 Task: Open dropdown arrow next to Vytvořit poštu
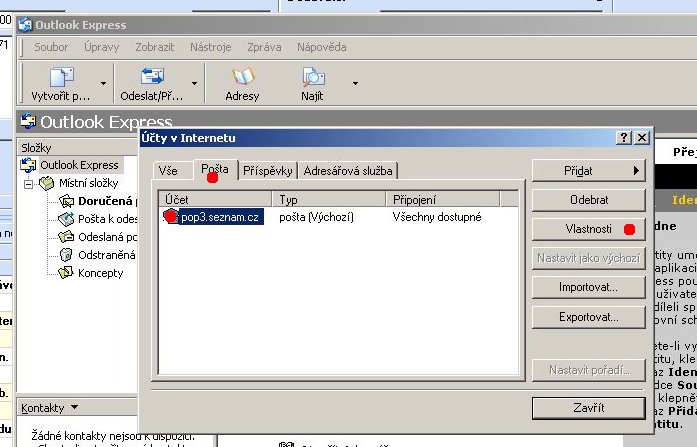(103, 83)
